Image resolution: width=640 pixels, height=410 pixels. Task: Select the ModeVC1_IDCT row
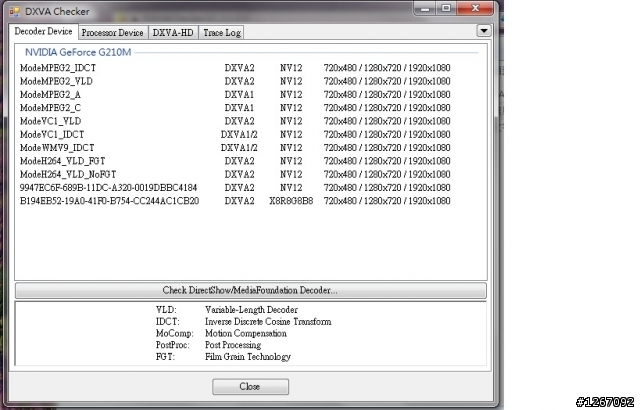pyautogui.click(x=235, y=134)
